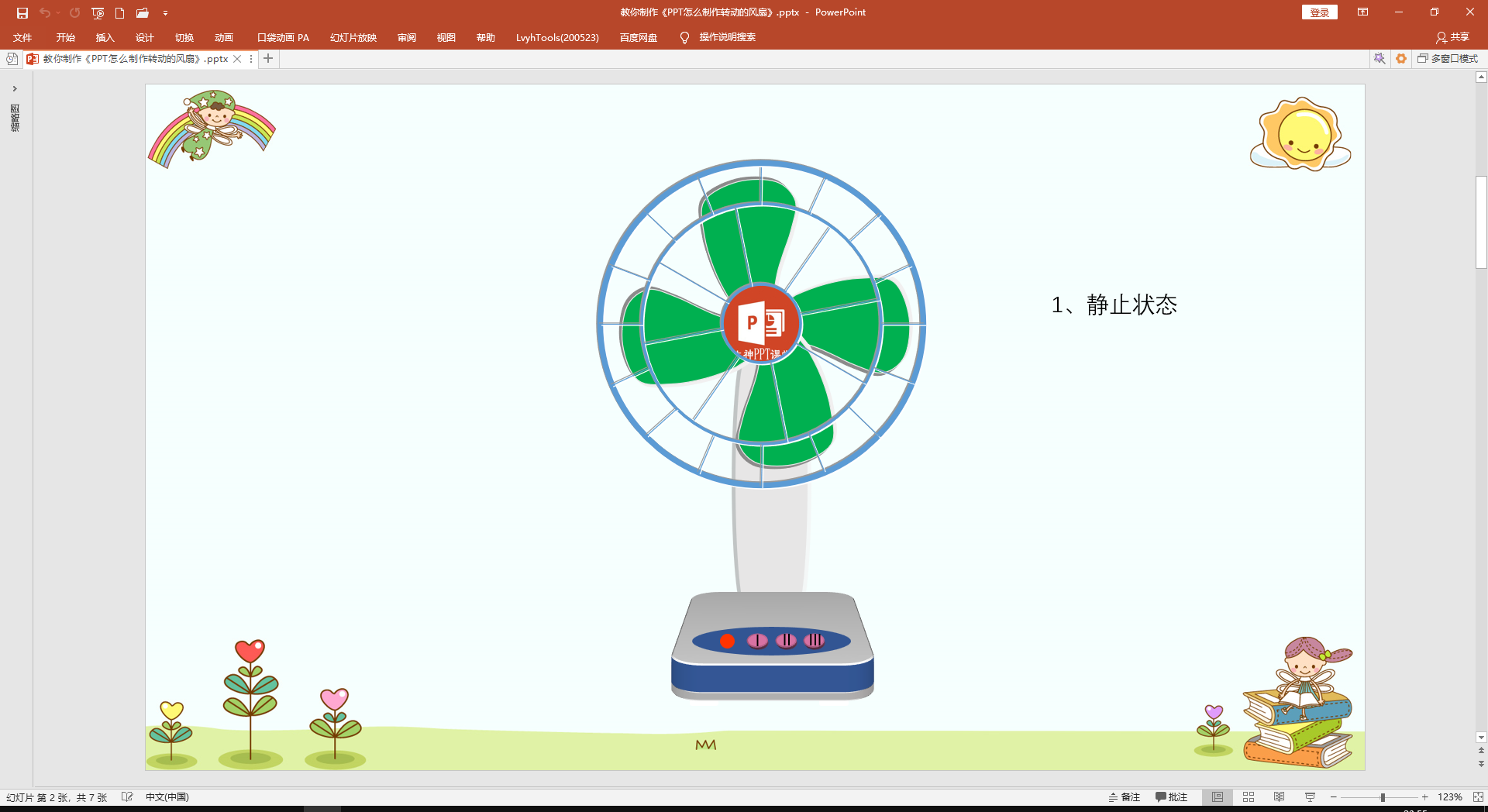Open the 百度网盘 tab
Image resolution: width=1488 pixels, height=812 pixels.
[x=638, y=37]
